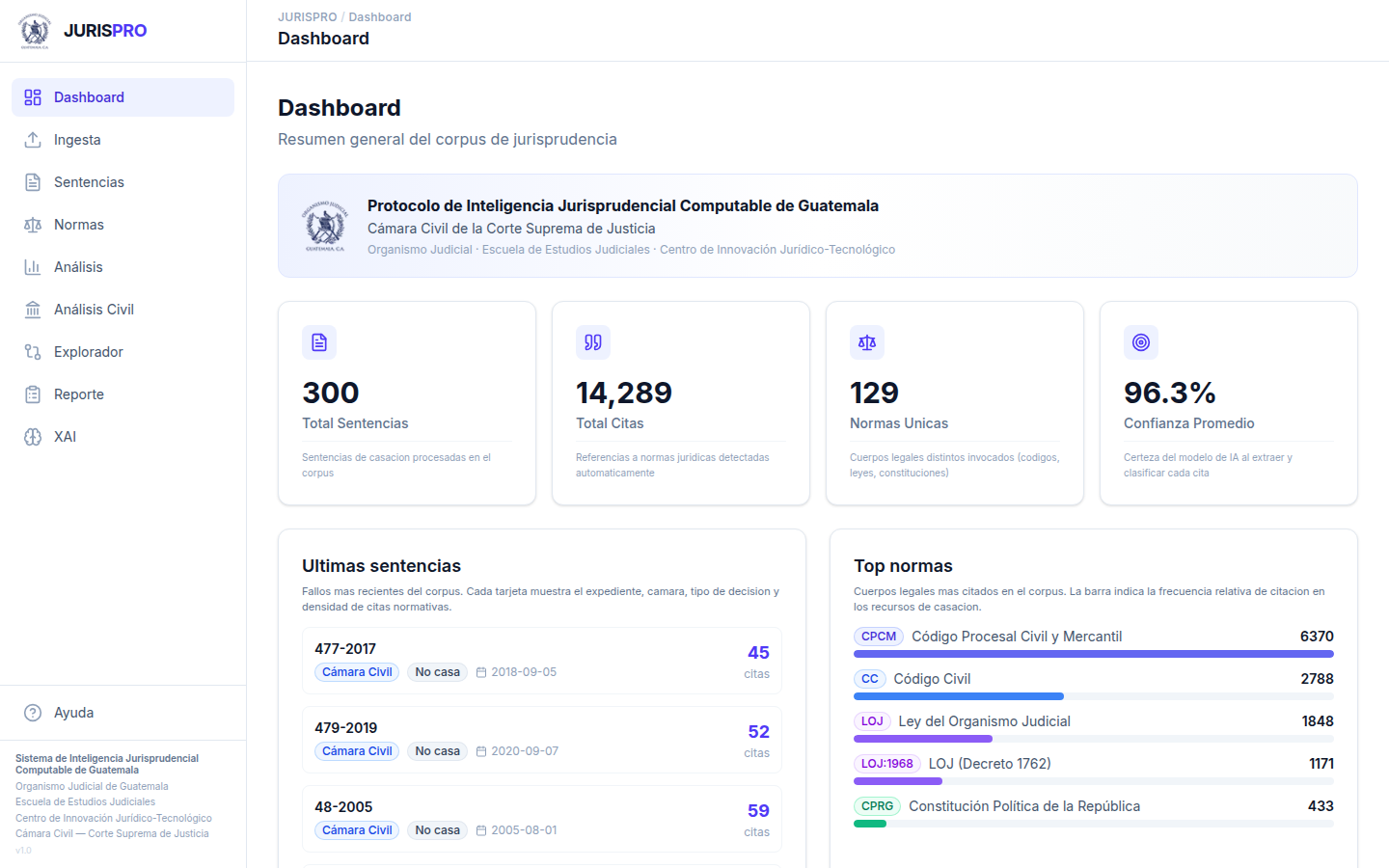The image size is (1389, 868).
Task: Select the quotation icon on Total Citas card
Action: point(593,342)
